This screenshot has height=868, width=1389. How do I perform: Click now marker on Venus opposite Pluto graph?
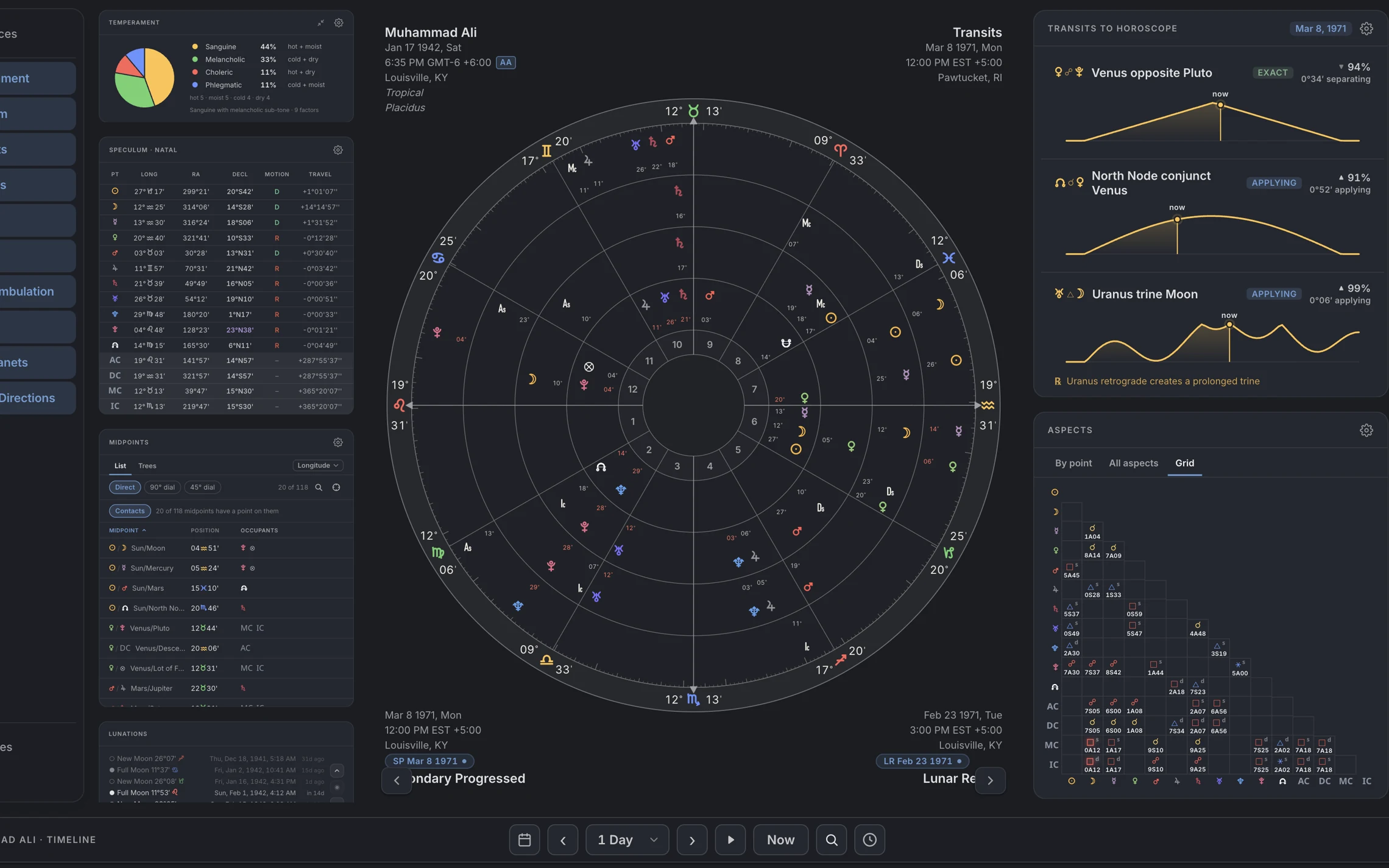pyautogui.click(x=1220, y=105)
